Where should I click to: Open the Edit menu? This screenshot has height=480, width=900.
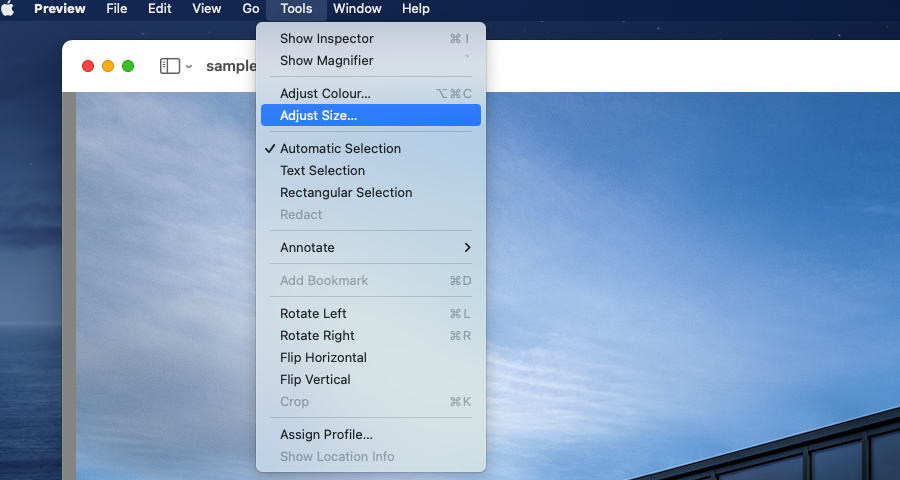coord(160,9)
